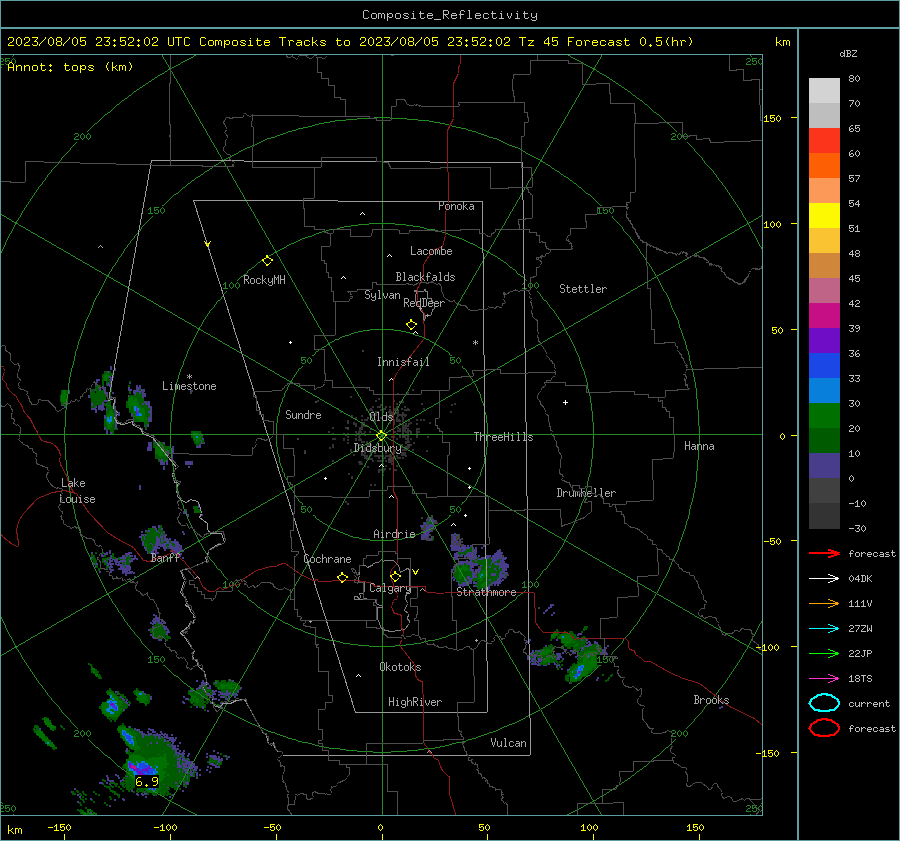900x841 pixels.
Task: Pick the purple swatch below 39 dBZ
Action: (x=824, y=340)
